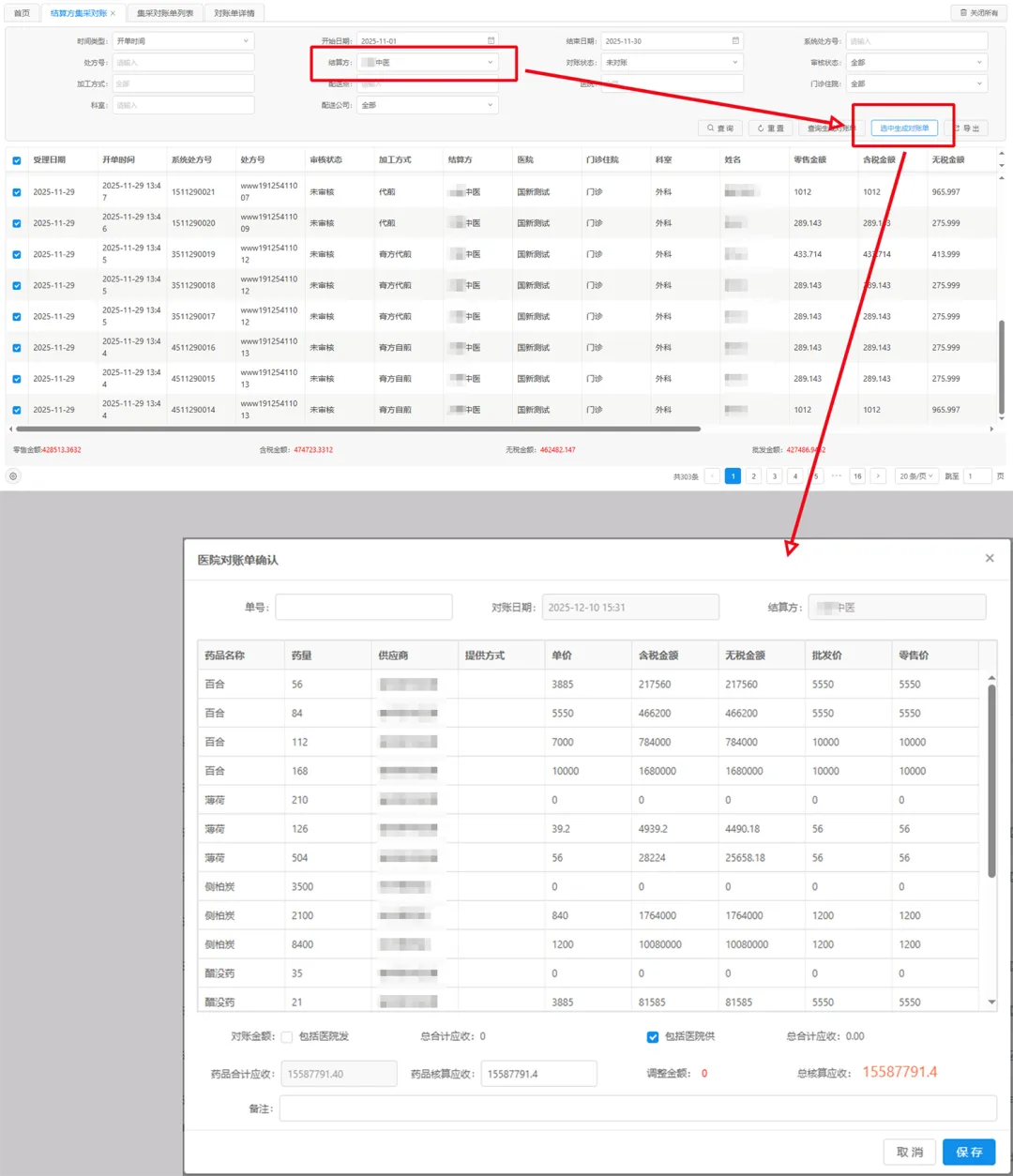Go to next page using pagination arrow
The image size is (1013, 1176).
pos(878,476)
